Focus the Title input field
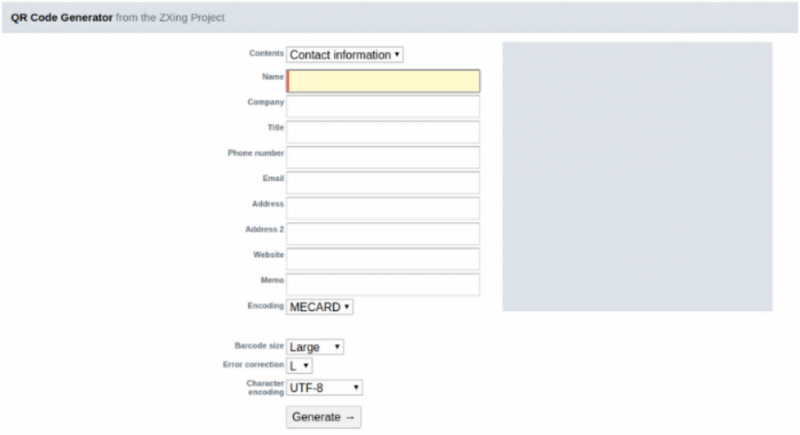 [383, 132]
